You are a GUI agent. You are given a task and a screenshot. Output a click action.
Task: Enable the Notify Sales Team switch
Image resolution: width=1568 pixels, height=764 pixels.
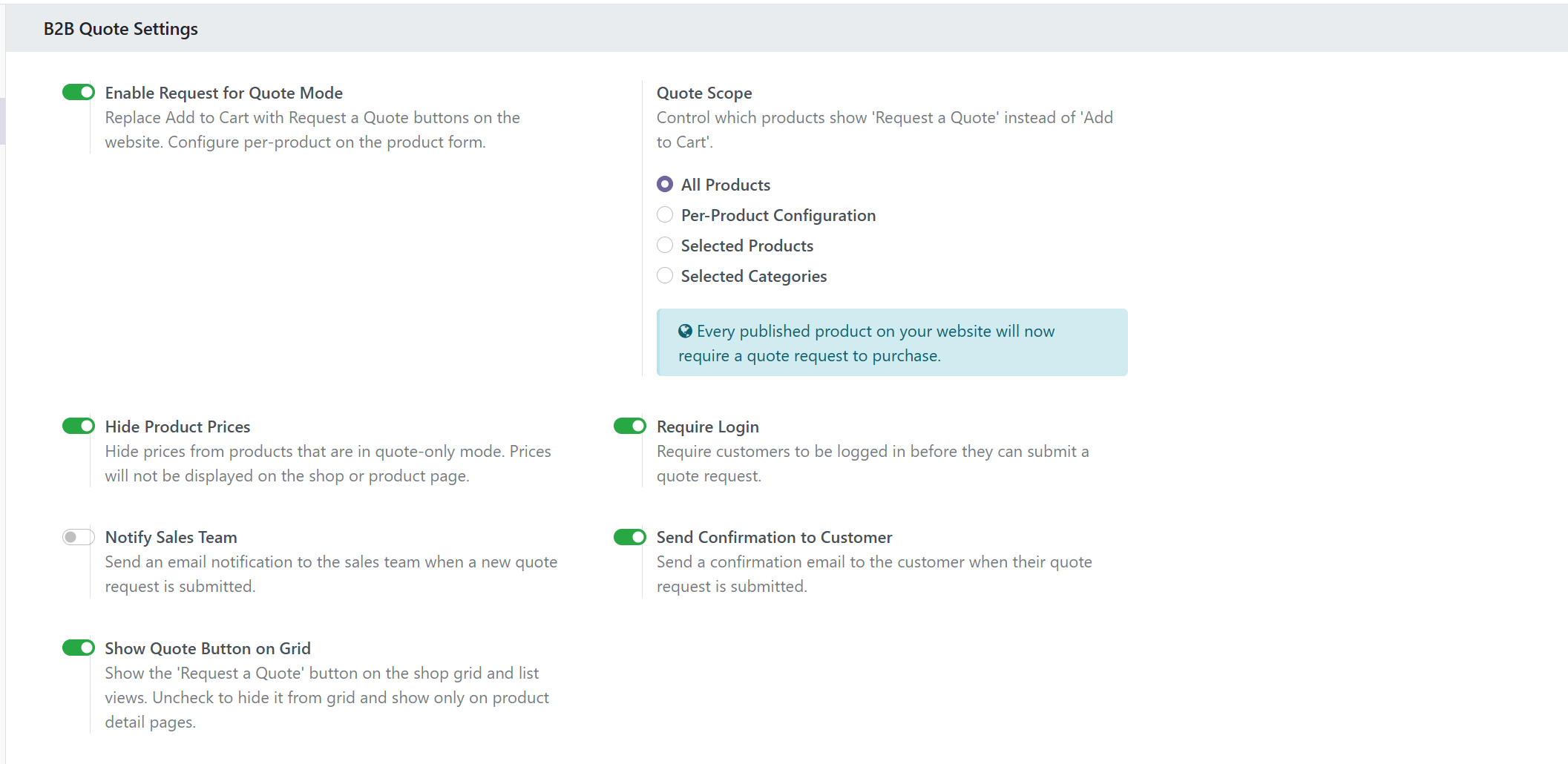click(x=79, y=536)
